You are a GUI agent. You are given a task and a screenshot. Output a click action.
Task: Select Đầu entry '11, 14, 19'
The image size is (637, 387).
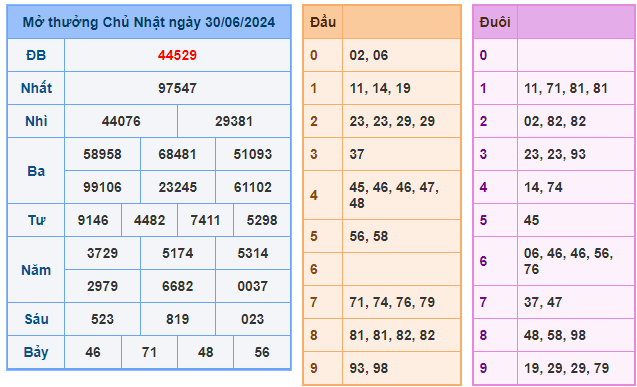click(x=380, y=88)
